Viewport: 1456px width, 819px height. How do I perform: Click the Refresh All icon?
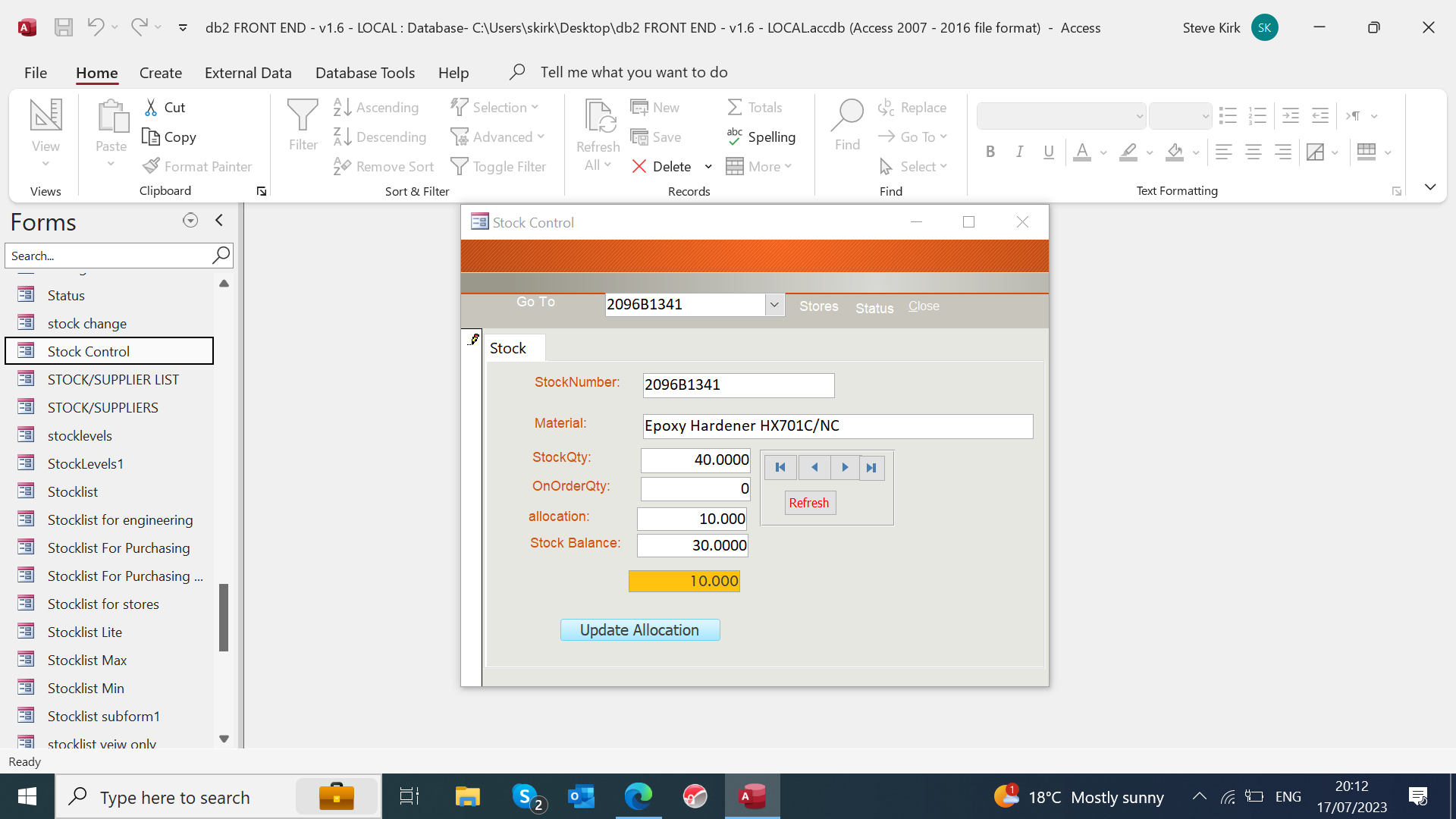coord(599,116)
